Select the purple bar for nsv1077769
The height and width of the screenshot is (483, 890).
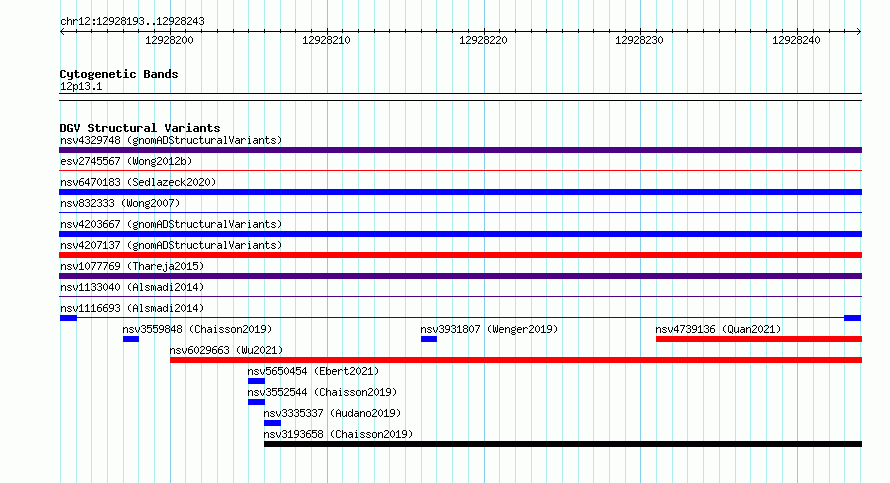(x=460, y=276)
